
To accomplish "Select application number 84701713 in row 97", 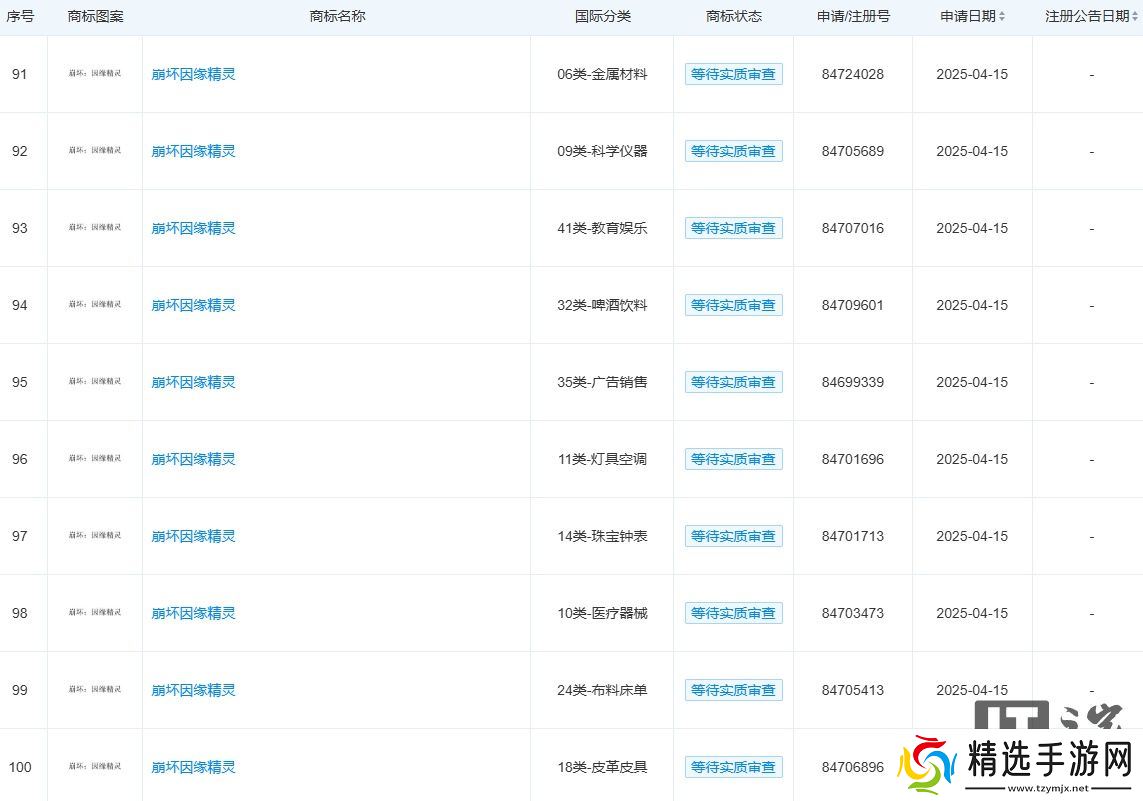I will click(x=852, y=536).
